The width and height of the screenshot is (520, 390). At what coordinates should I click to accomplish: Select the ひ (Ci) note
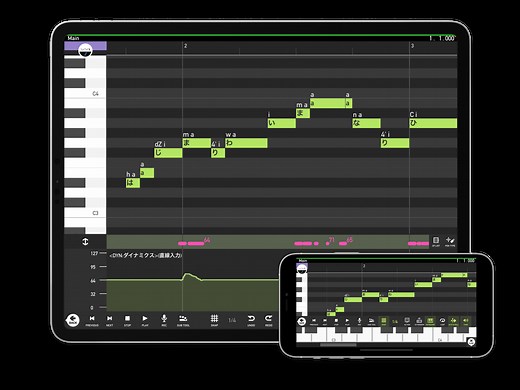pyautogui.click(x=433, y=123)
